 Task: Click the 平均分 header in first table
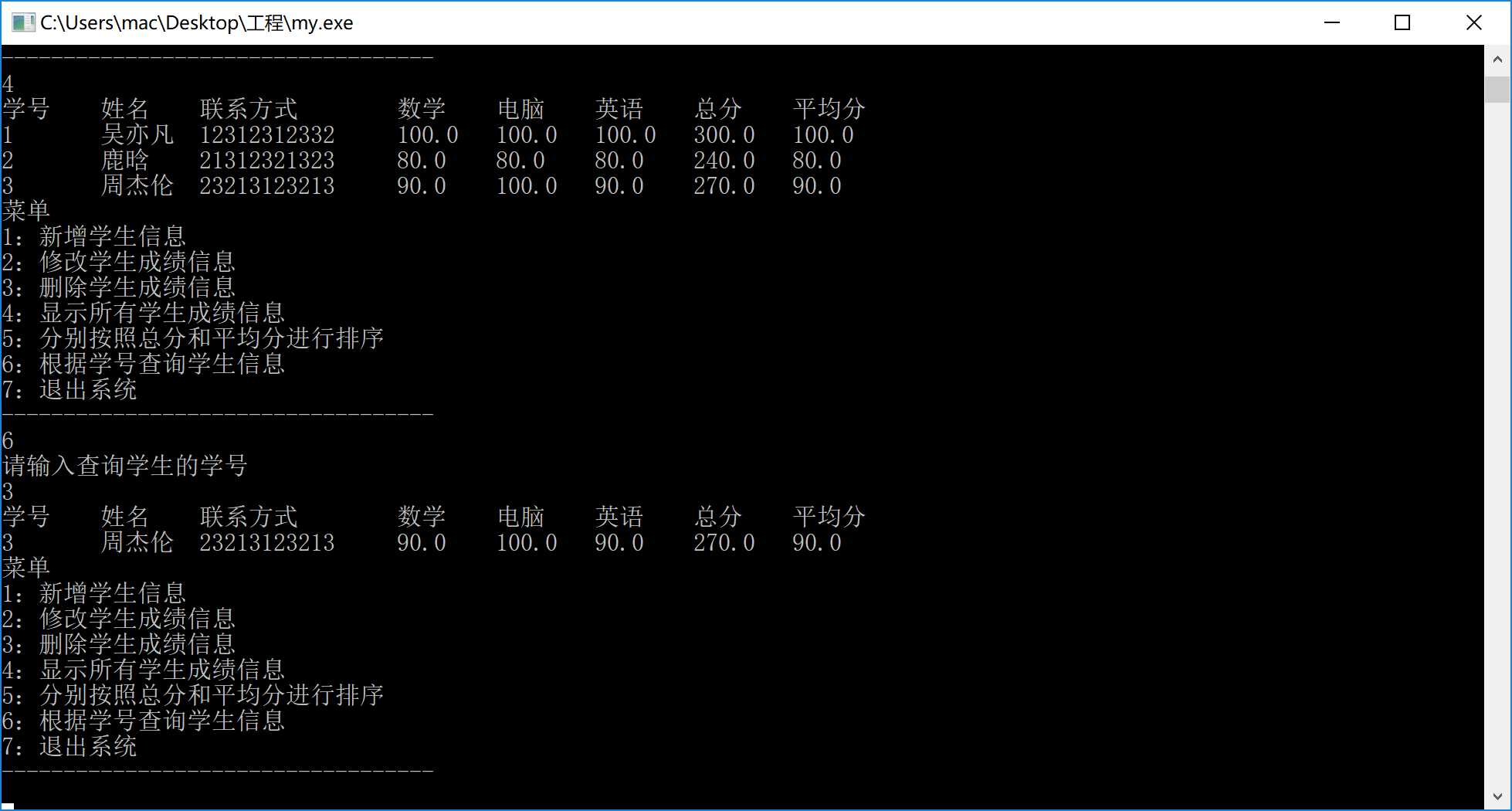point(829,109)
